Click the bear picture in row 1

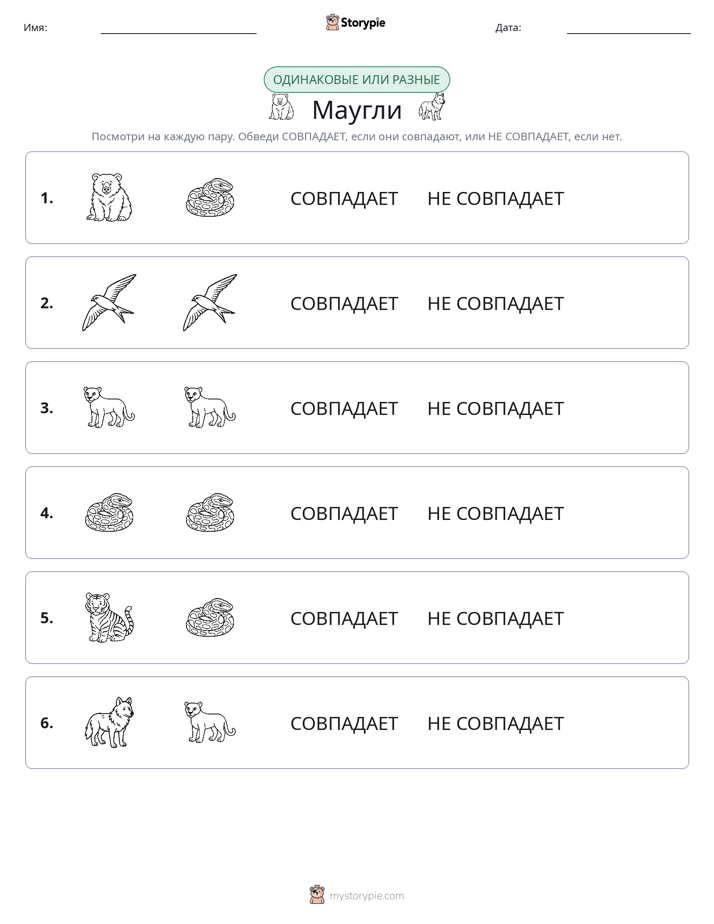pos(109,197)
